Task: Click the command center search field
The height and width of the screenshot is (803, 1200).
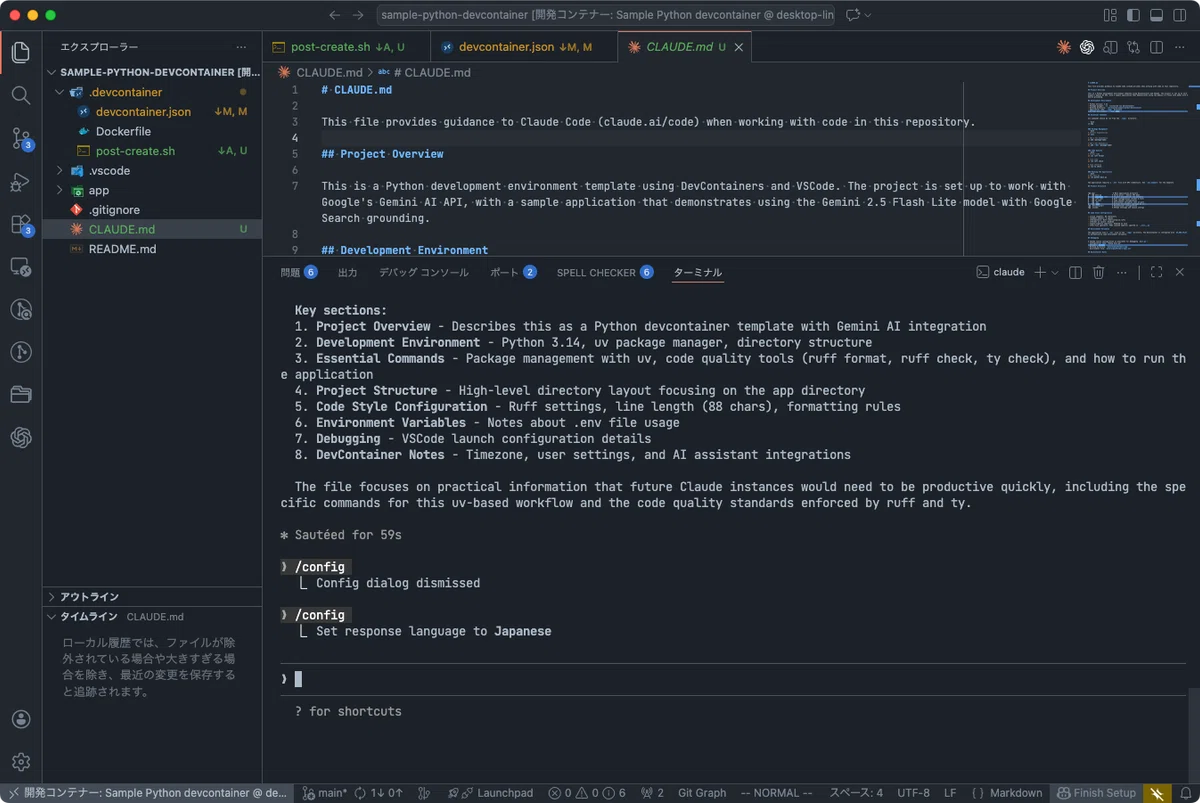Action: pyautogui.click(x=606, y=15)
